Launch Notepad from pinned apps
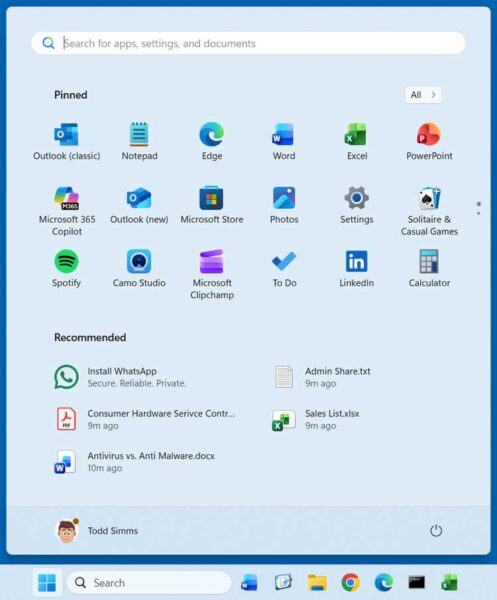Viewport: 497px width, 600px height. click(139, 142)
